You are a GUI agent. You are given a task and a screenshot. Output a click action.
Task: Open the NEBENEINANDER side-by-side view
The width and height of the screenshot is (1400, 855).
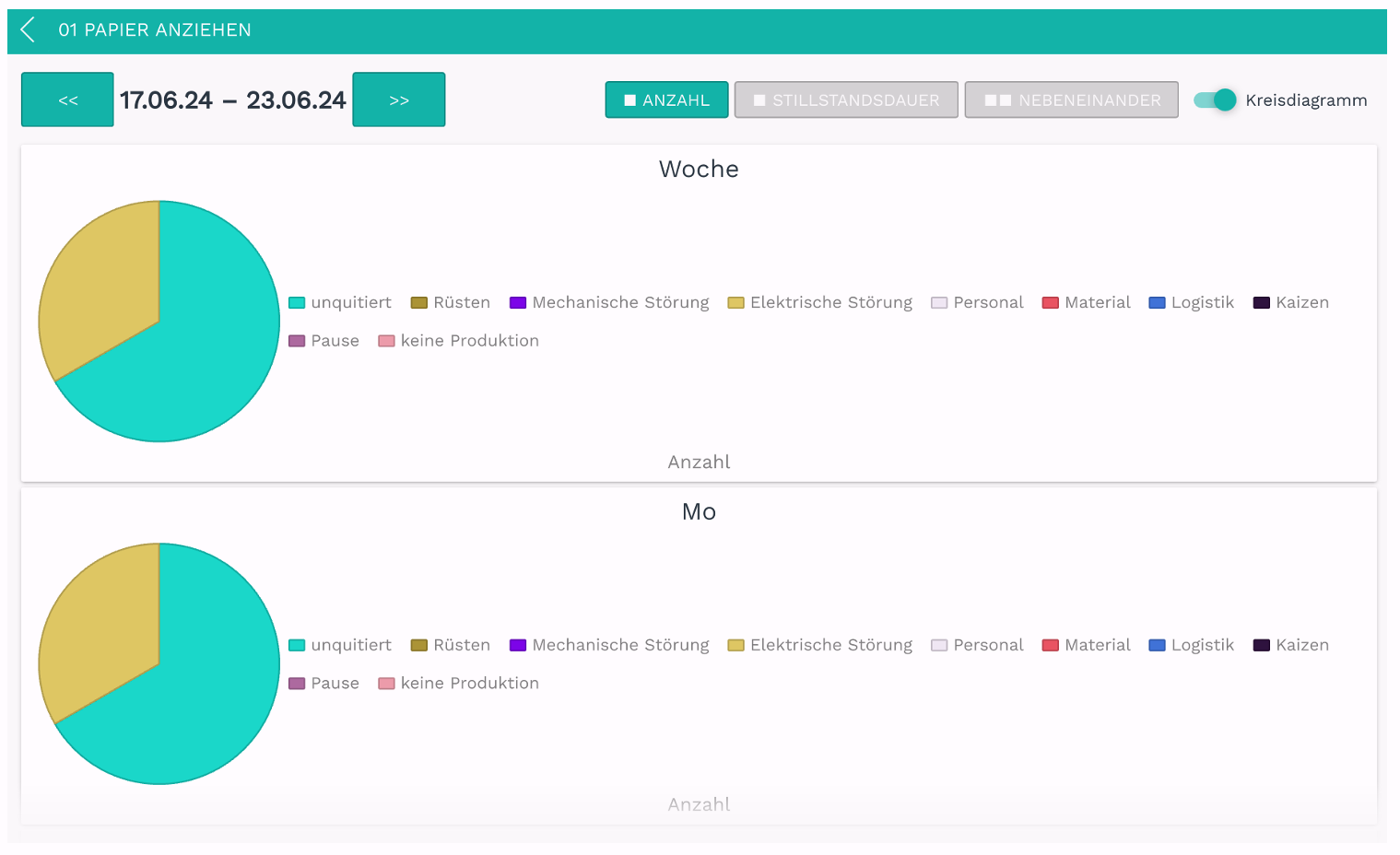1071,100
